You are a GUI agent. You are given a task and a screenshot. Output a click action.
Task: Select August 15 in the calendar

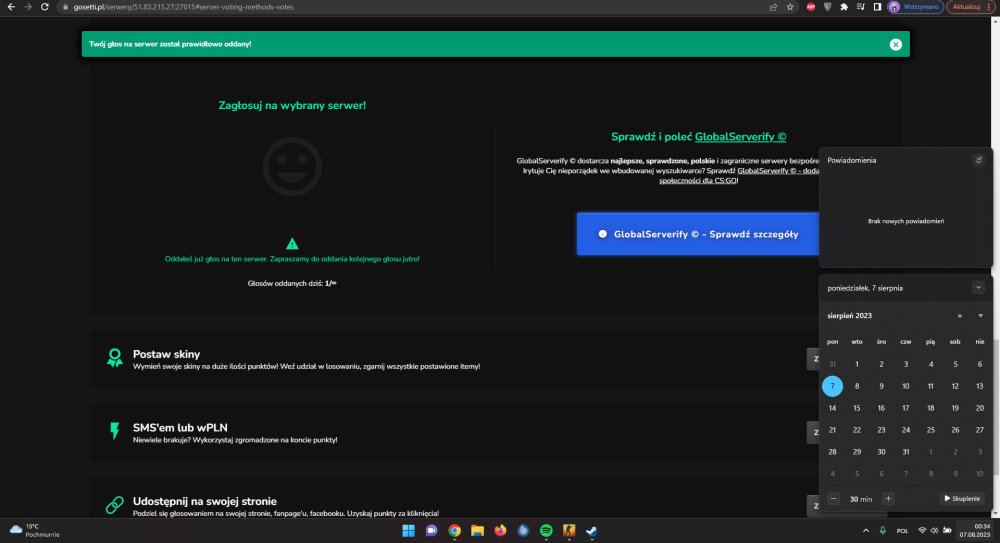[x=857, y=408]
